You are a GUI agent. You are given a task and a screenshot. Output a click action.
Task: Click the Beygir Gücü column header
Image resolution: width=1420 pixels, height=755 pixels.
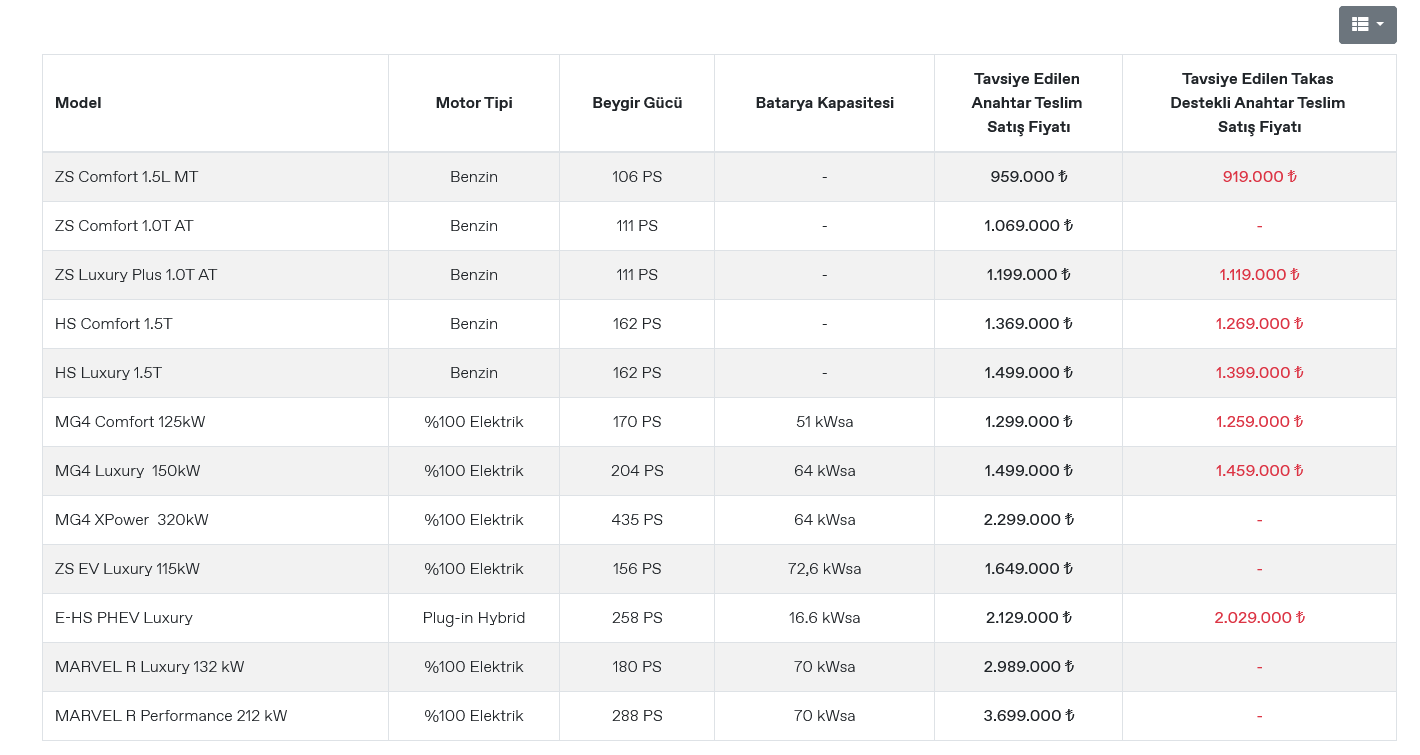(637, 103)
